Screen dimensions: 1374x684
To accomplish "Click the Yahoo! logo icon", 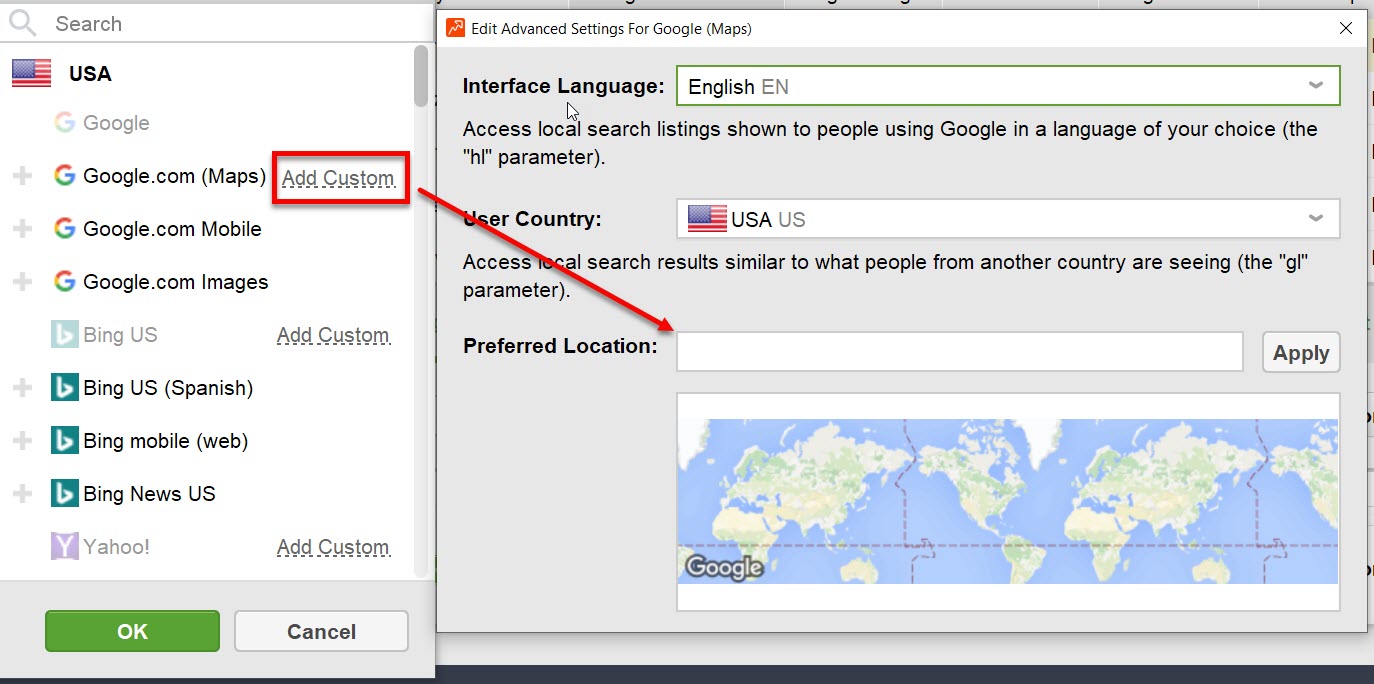I will tap(65, 547).
